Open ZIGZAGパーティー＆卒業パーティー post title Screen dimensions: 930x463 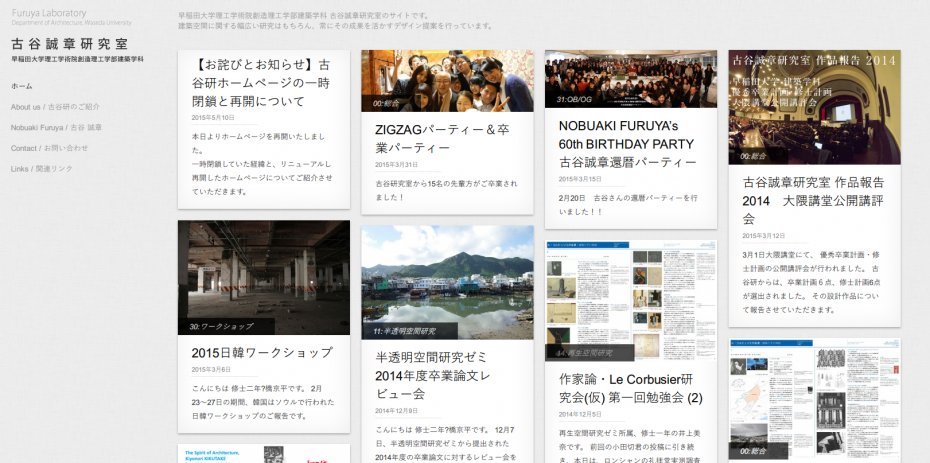point(442,138)
